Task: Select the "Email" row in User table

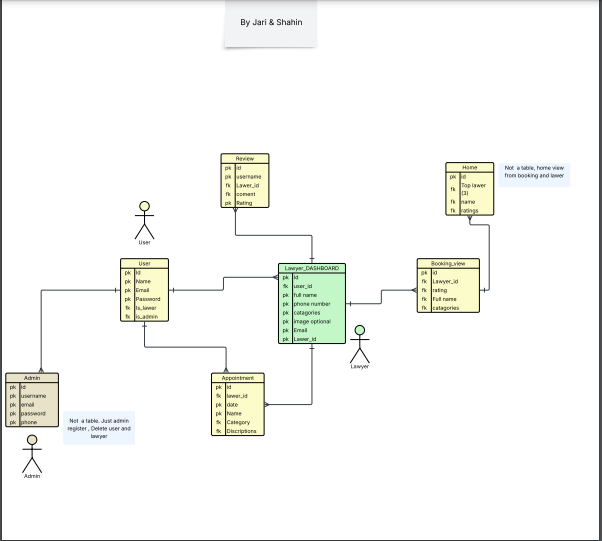Action: click(144, 290)
